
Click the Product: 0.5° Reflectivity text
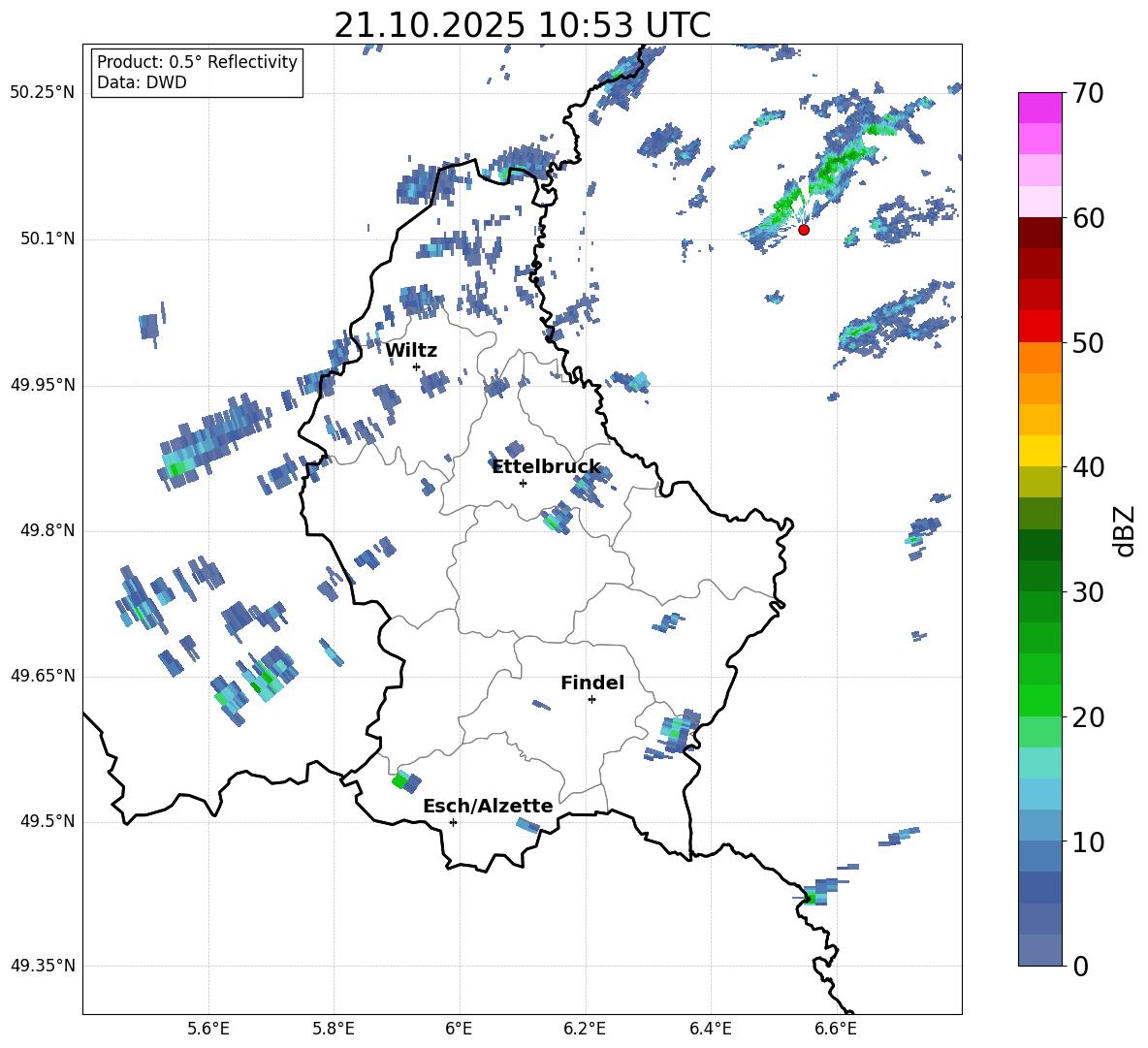point(197,62)
